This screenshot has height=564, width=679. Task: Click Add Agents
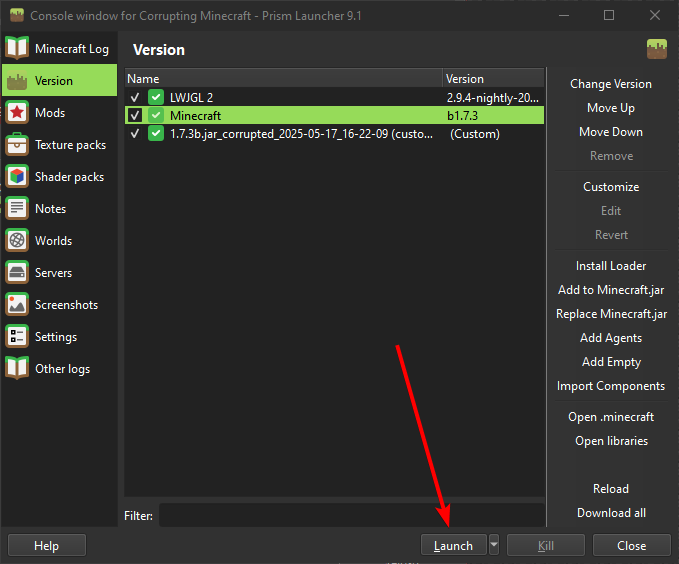(611, 338)
